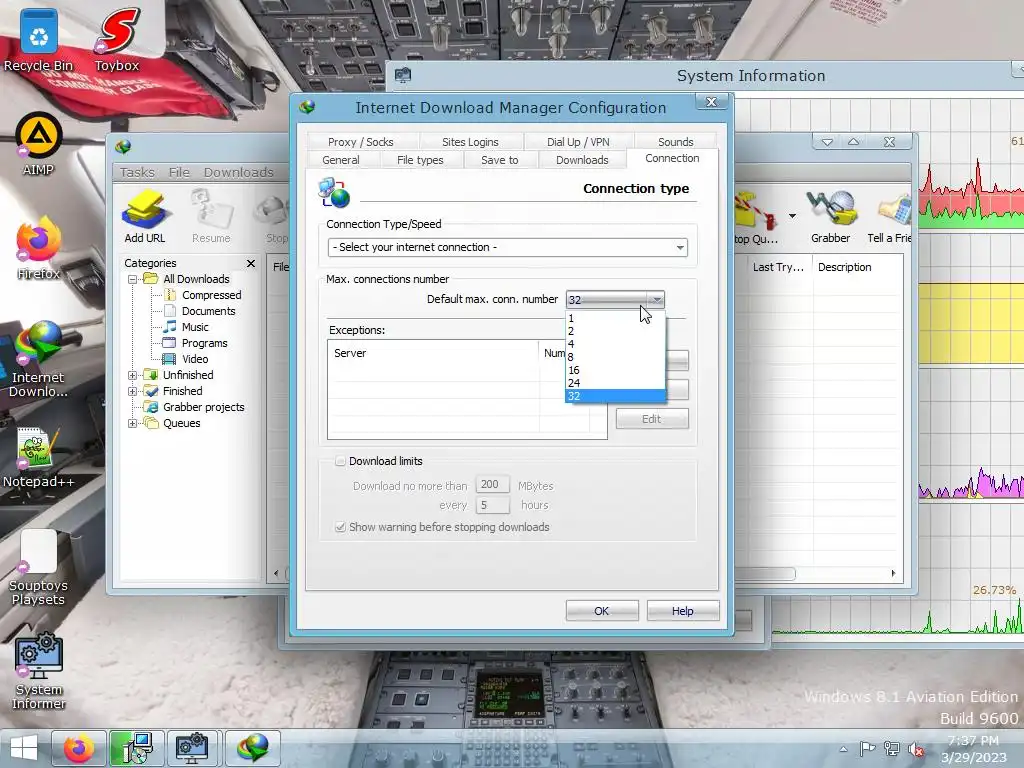Image resolution: width=1024 pixels, height=768 pixels.
Task: Open the File menu in IDM
Action: click(179, 172)
